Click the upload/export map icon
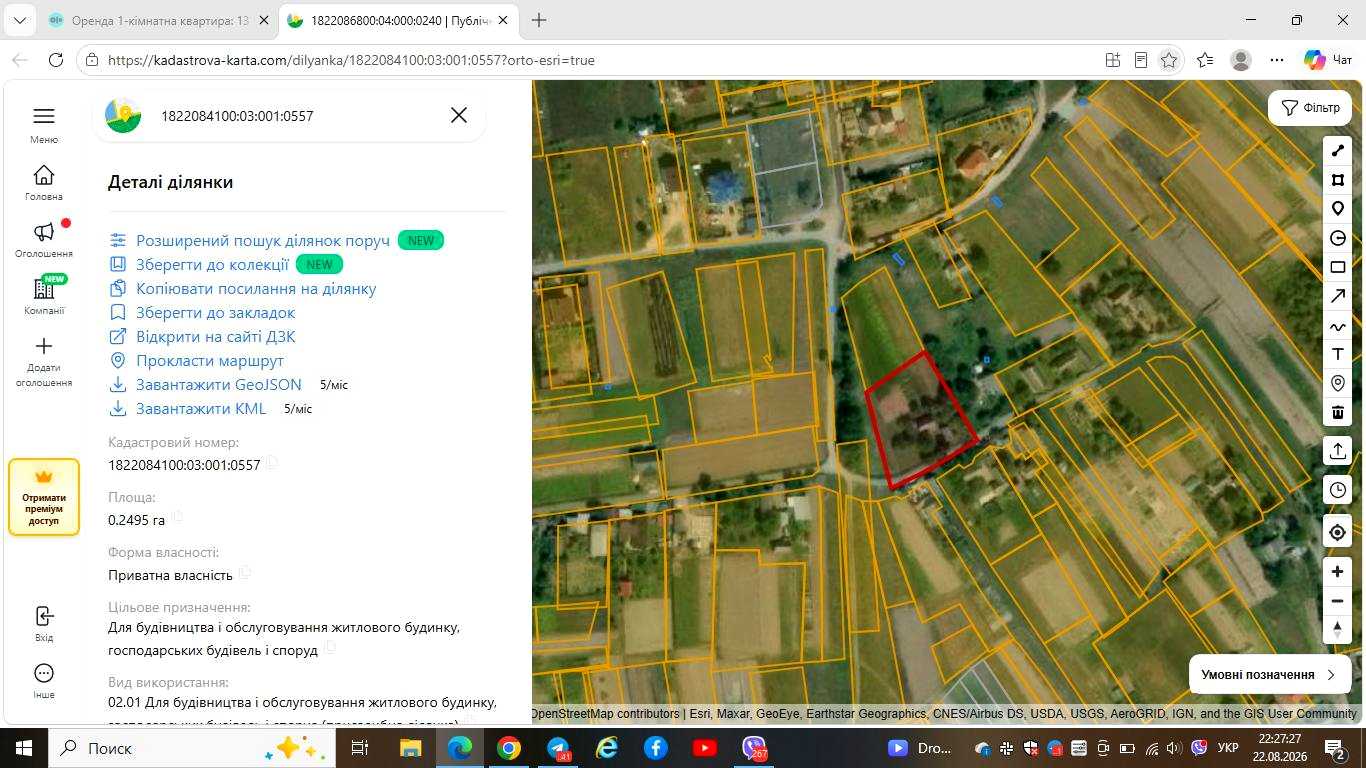The width and height of the screenshot is (1366, 768). coord(1338,451)
